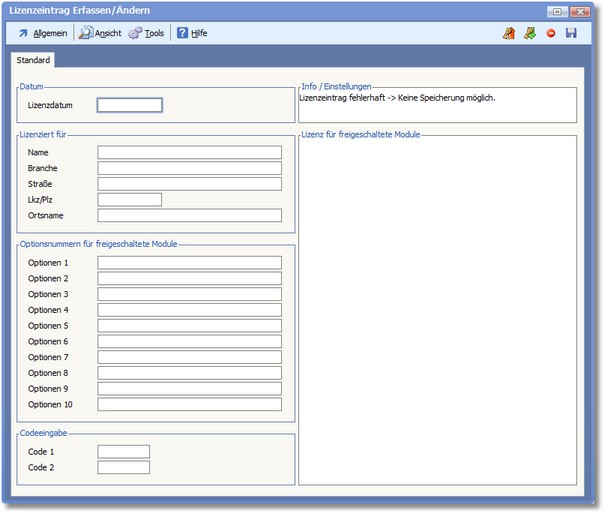Click the key icon with green checkmark
This screenshot has height=514, width=605.
530,33
